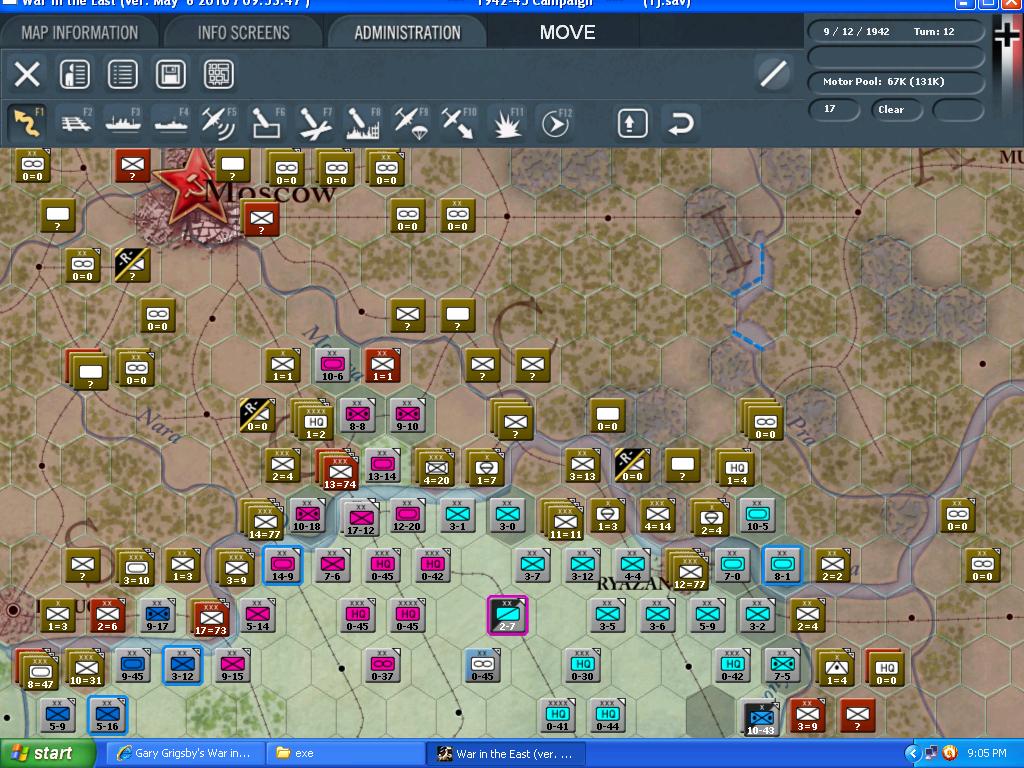The width and height of the screenshot is (1024, 768).
Task: Click the blue 9-45 unit counter
Action: coord(132,665)
